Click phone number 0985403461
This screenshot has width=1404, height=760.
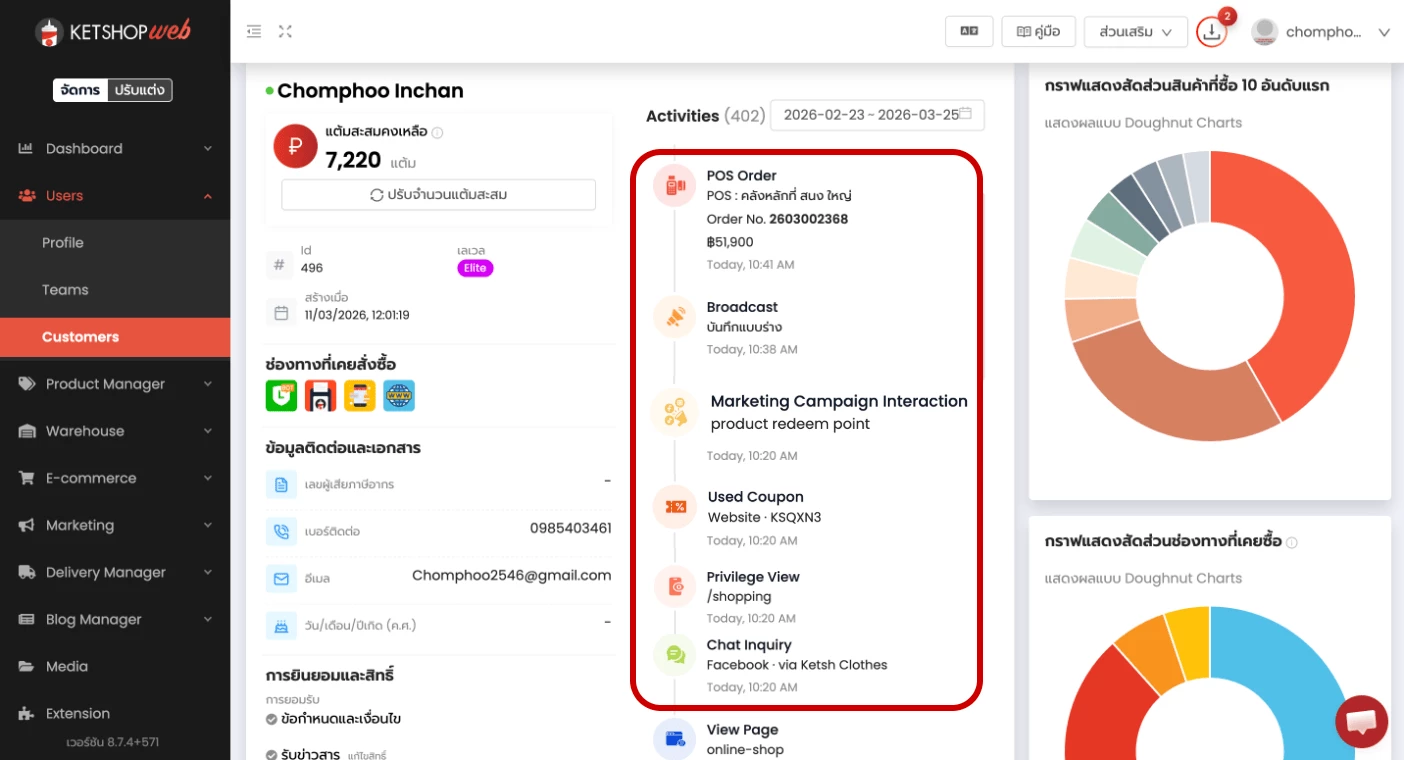[570, 528]
